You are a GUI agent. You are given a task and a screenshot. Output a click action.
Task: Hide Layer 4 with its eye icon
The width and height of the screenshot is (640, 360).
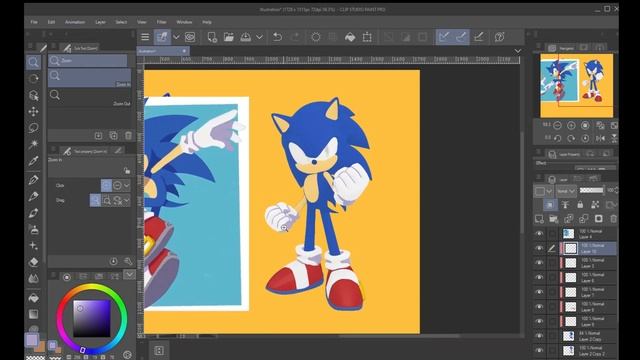(539, 233)
